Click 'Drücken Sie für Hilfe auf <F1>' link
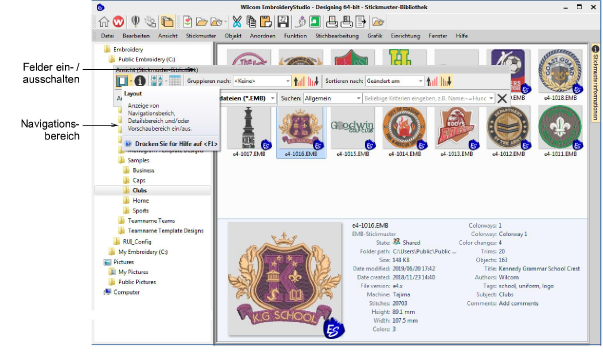Screen dimensions: 603x361 [176, 144]
